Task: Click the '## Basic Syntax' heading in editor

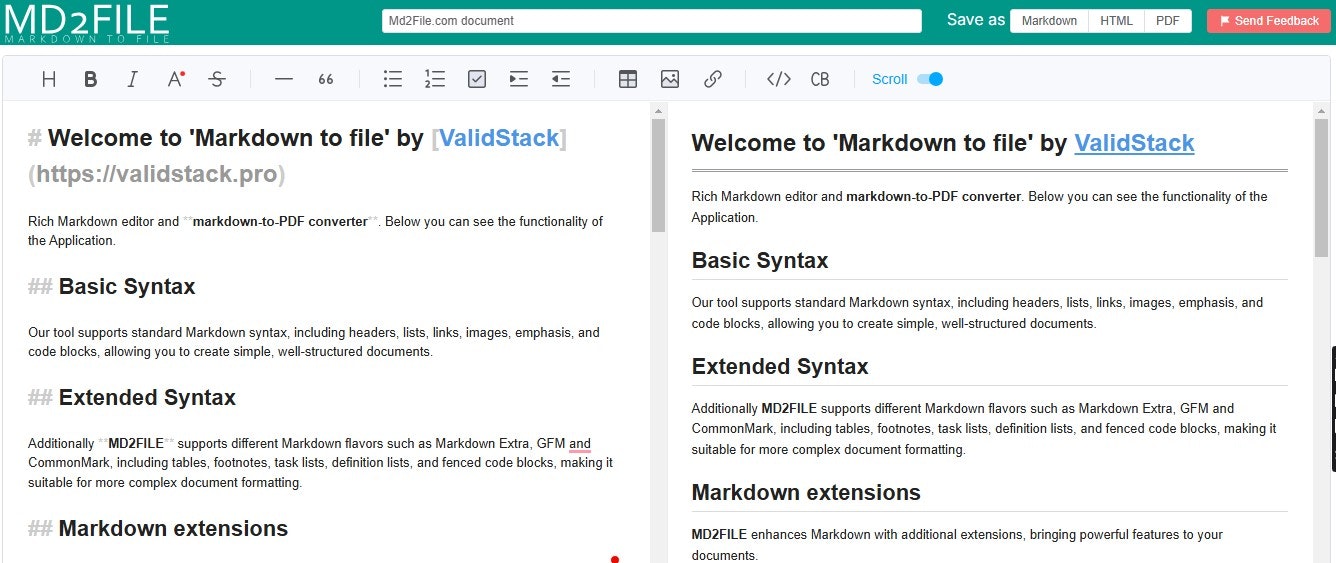Action: click(x=111, y=287)
